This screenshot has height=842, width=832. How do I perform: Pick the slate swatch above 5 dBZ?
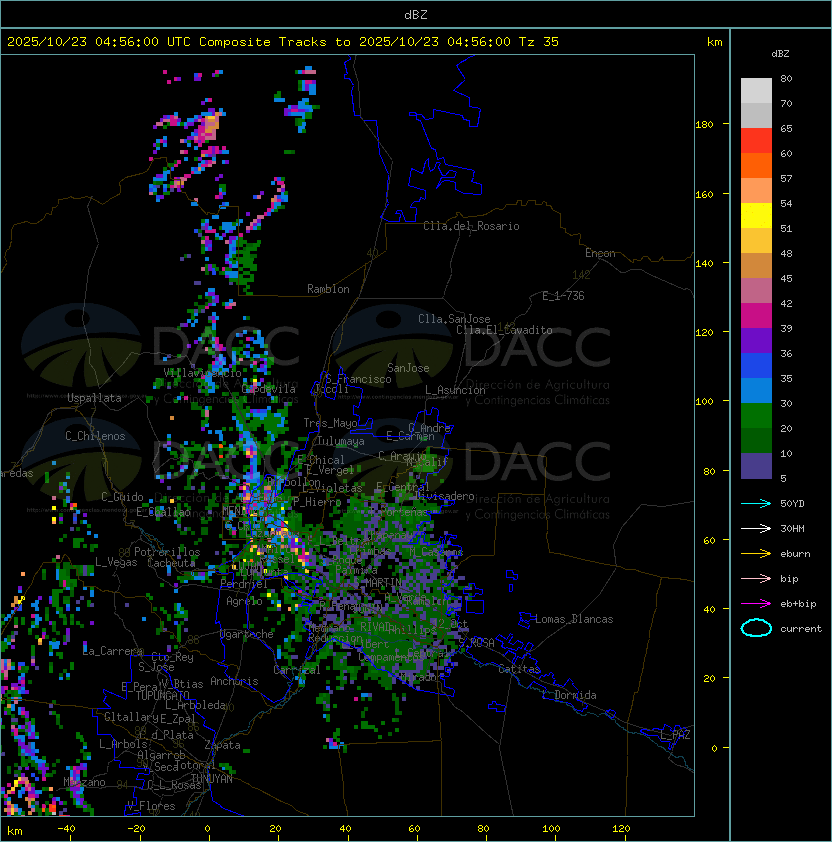click(756, 466)
